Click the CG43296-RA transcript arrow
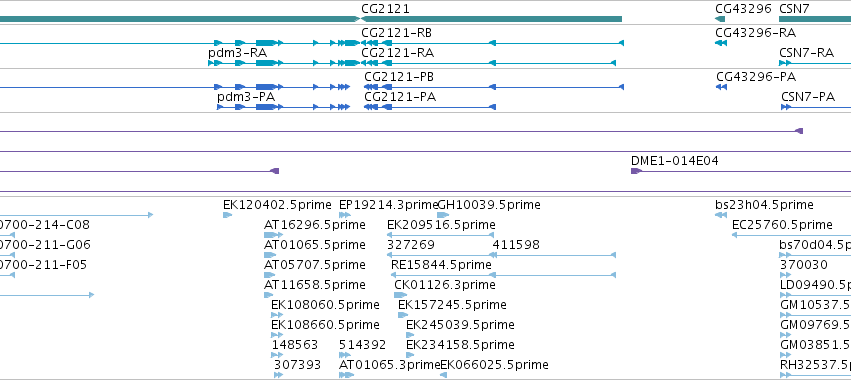This screenshot has height=380, width=851. pos(721,43)
